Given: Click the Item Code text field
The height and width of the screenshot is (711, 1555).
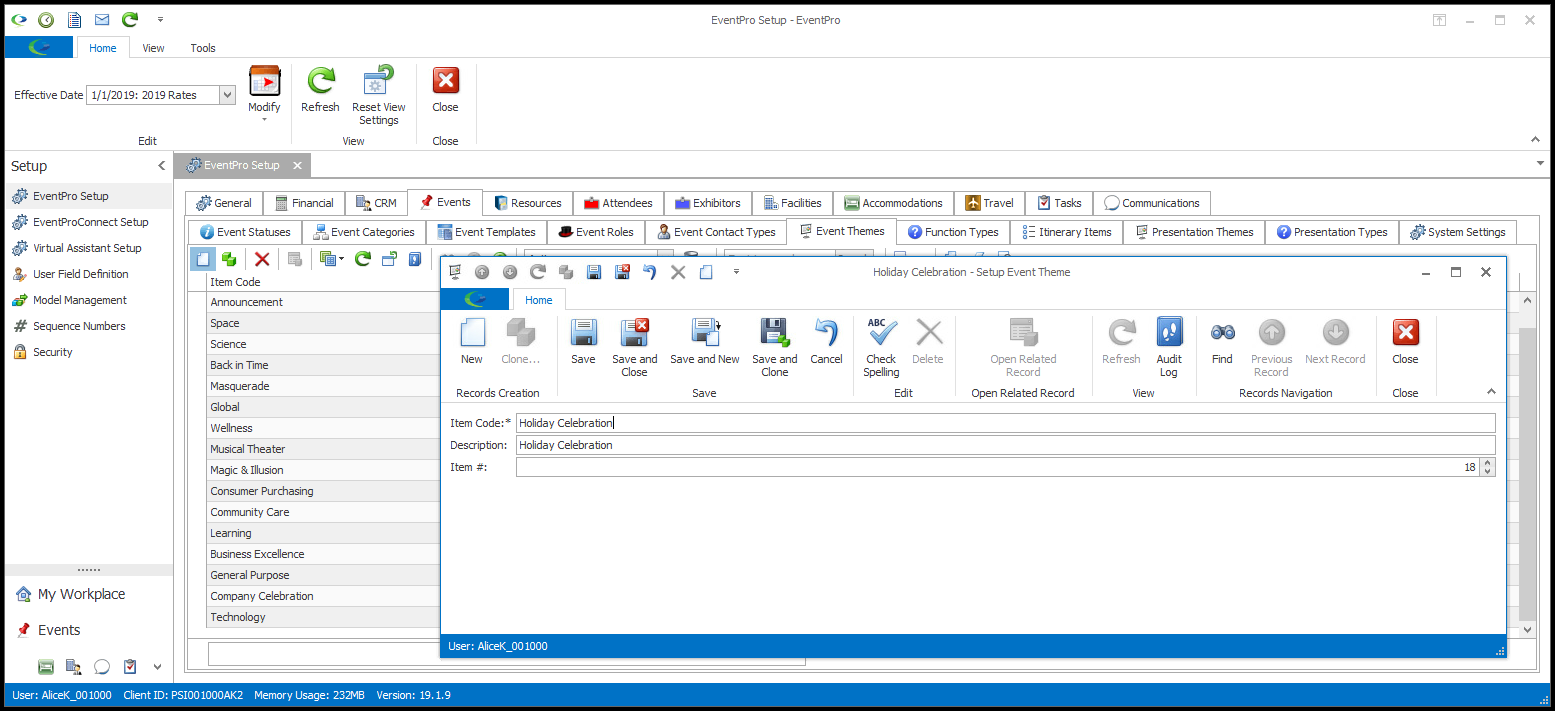Looking at the screenshot, I should click(1005, 423).
